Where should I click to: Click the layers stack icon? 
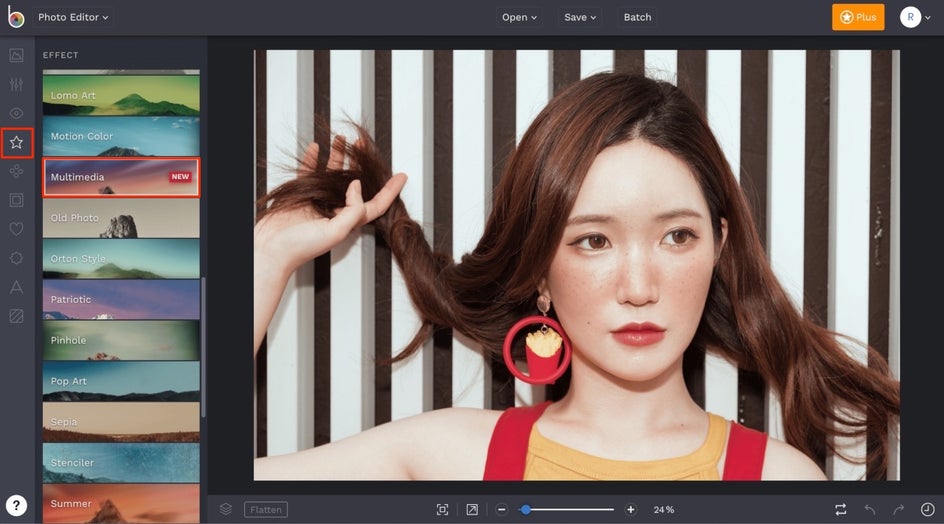(x=226, y=510)
